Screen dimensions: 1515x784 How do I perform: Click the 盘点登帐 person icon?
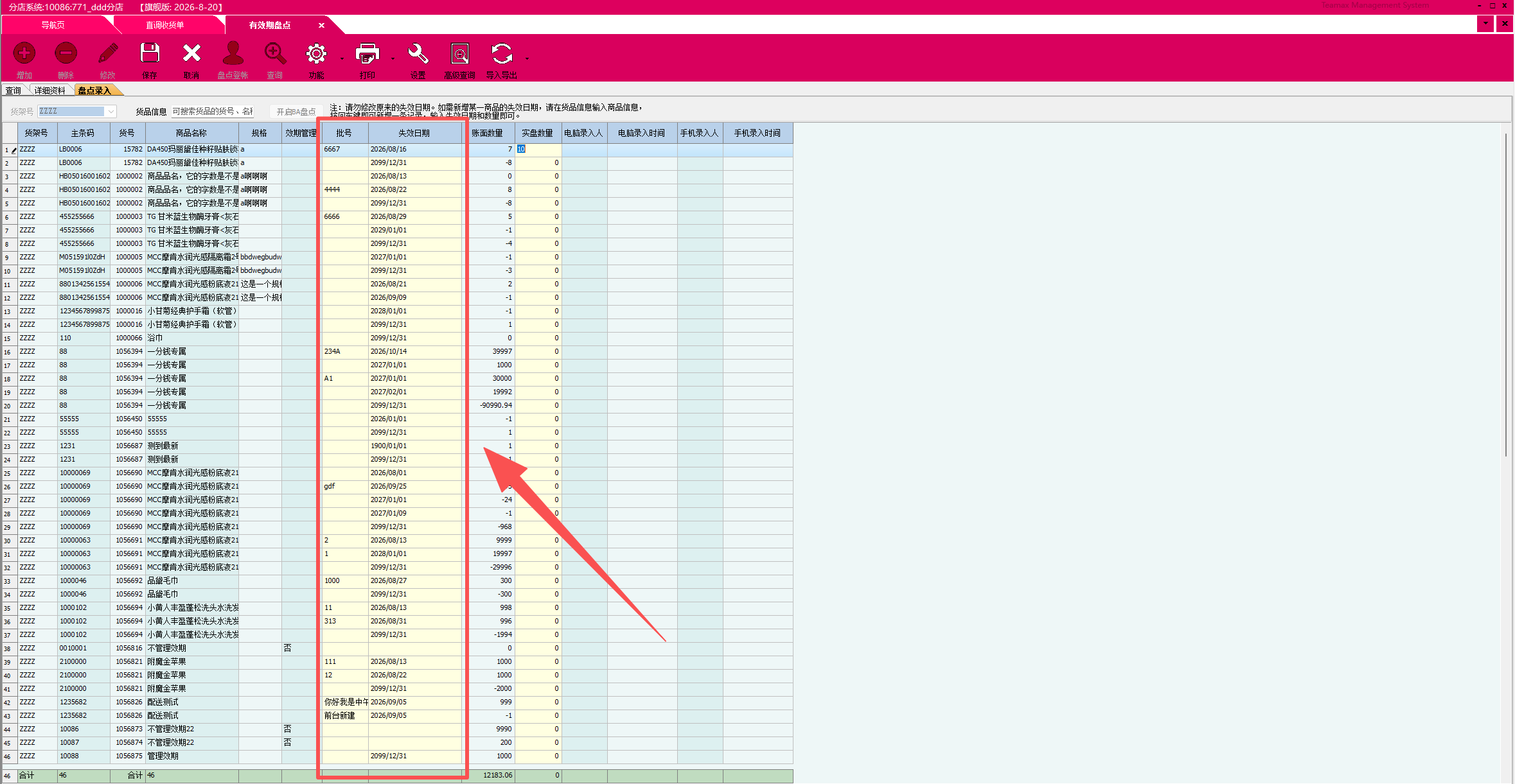(233, 53)
